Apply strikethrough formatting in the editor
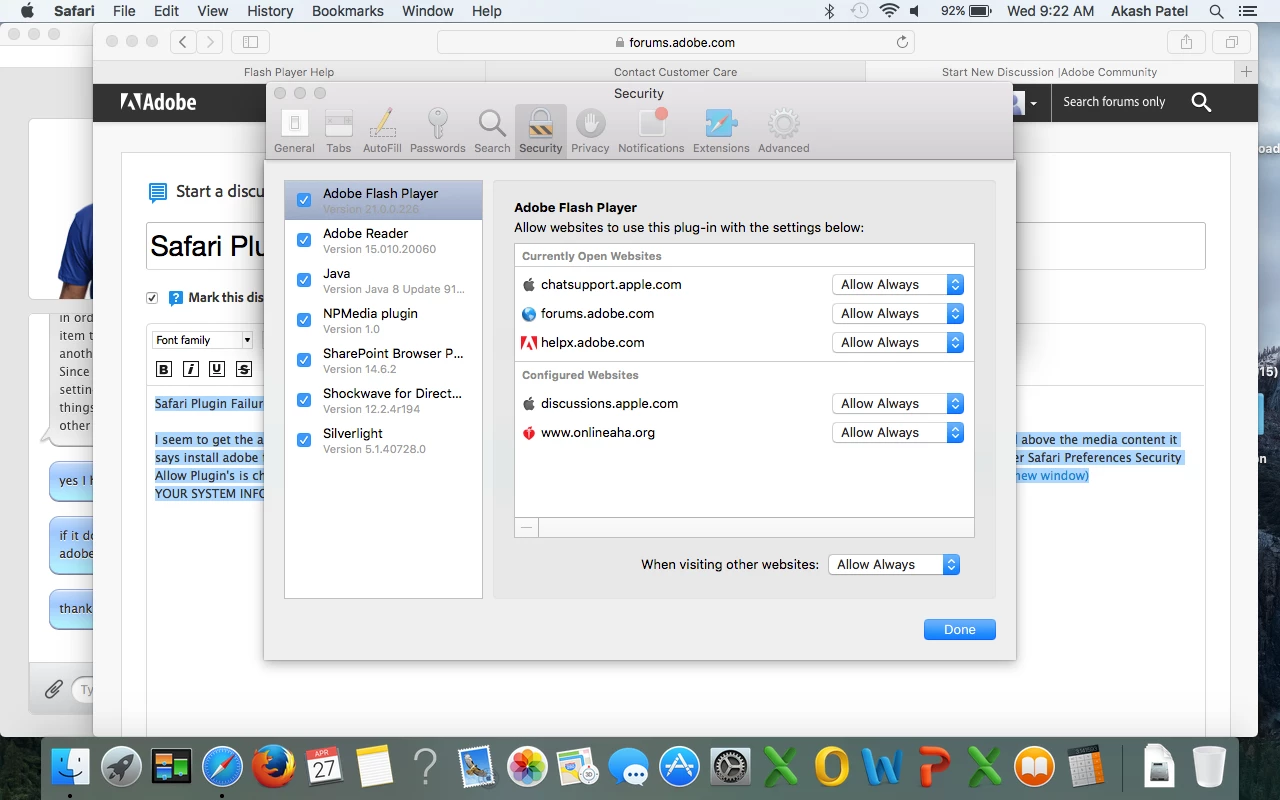This screenshot has height=800, width=1280. coord(243,369)
